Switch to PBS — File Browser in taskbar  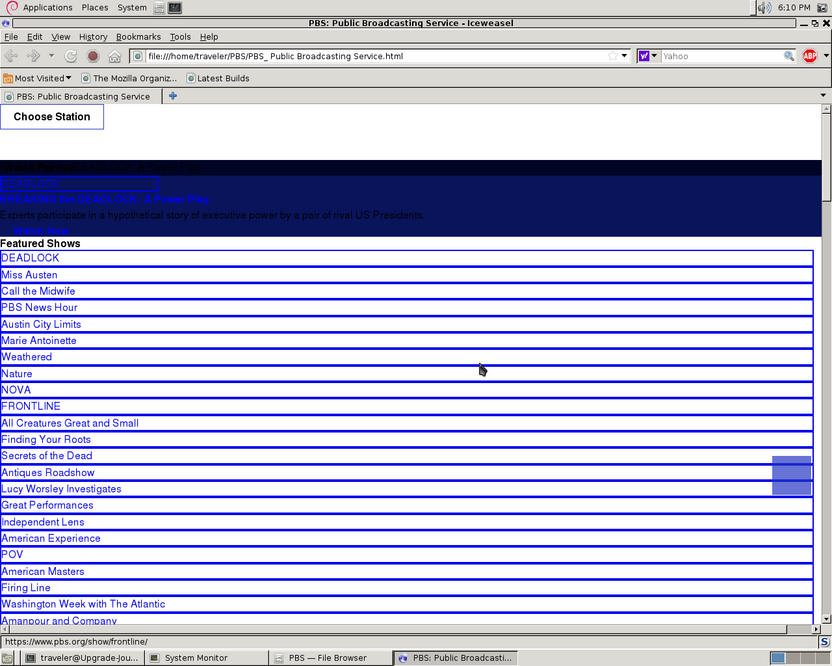pos(331,658)
